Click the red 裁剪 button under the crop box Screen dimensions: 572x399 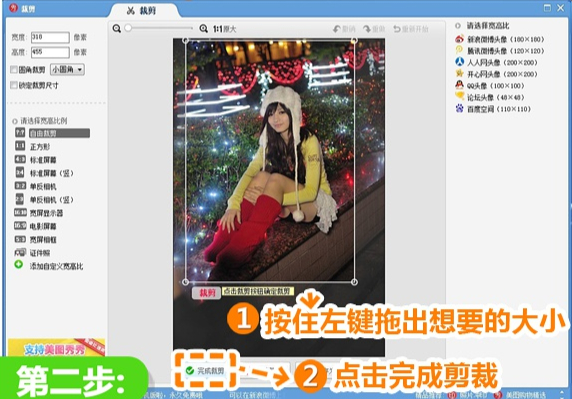pyautogui.click(x=206, y=293)
